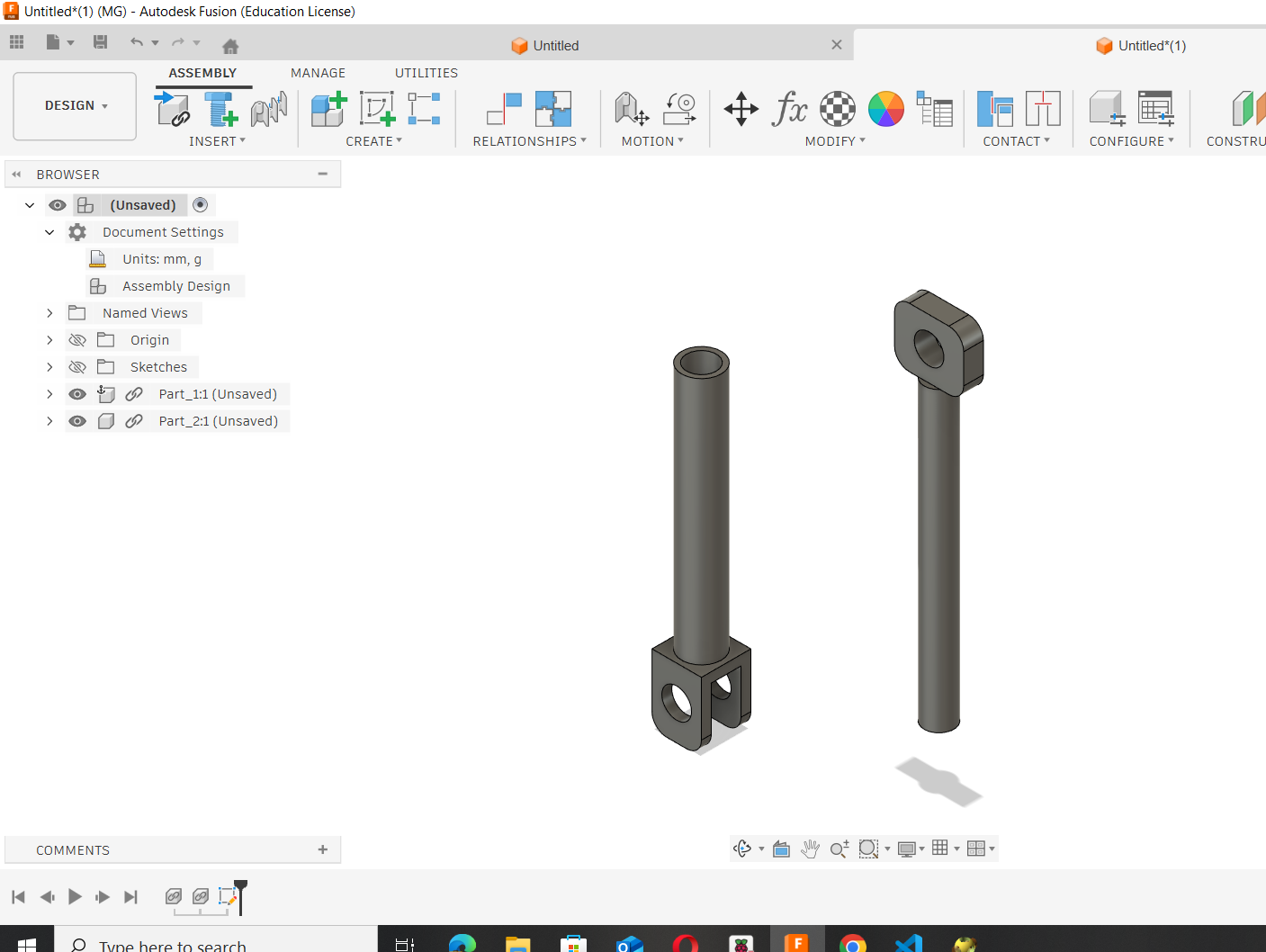This screenshot has width=1266, height=952.
Task: Click the Insert Component icon with link
Action: (x=172, y=109)
